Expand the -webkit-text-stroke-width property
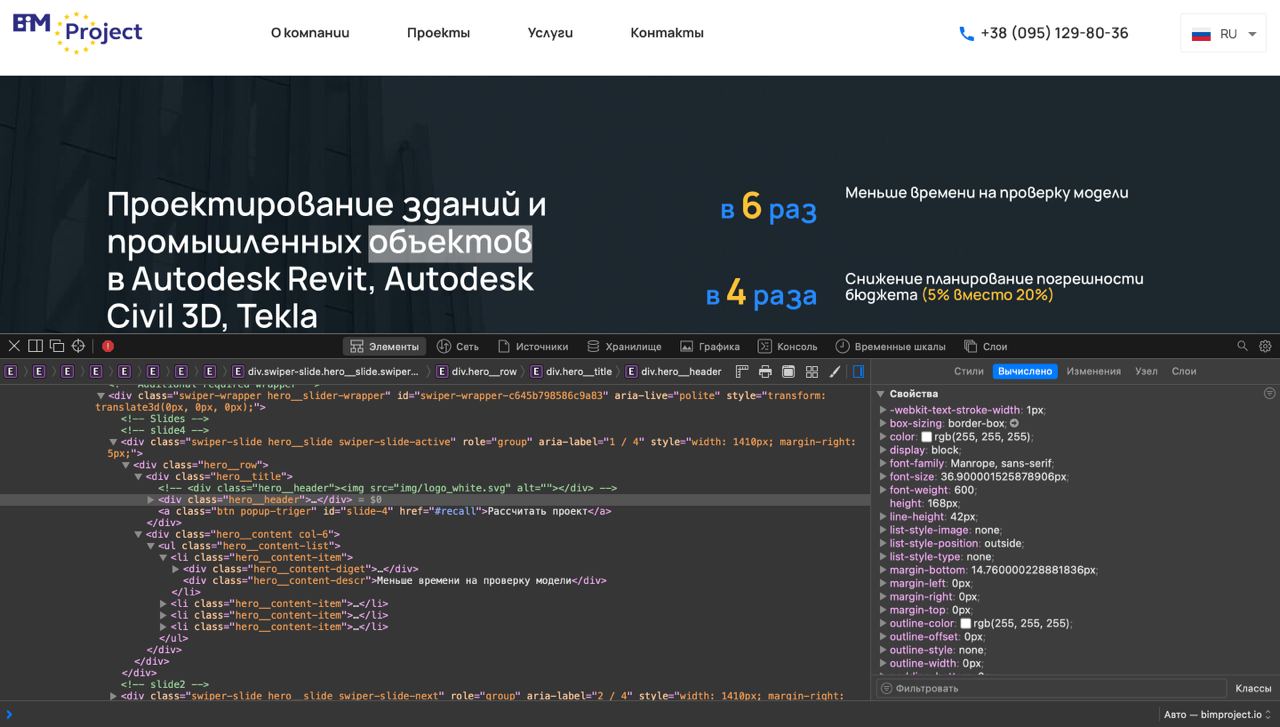 [883, 410]
